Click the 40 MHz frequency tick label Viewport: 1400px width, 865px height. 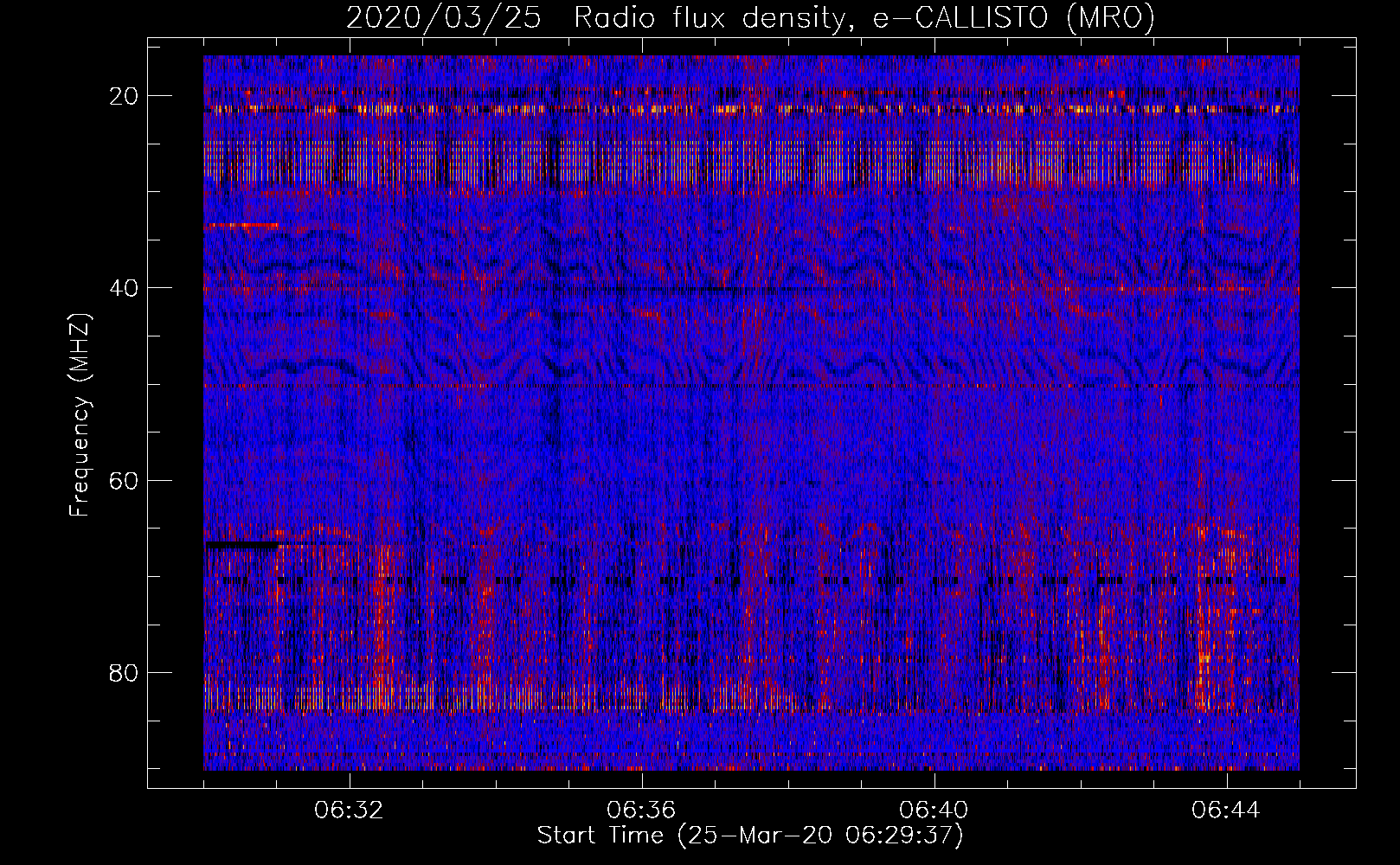[x=123, y=288]
